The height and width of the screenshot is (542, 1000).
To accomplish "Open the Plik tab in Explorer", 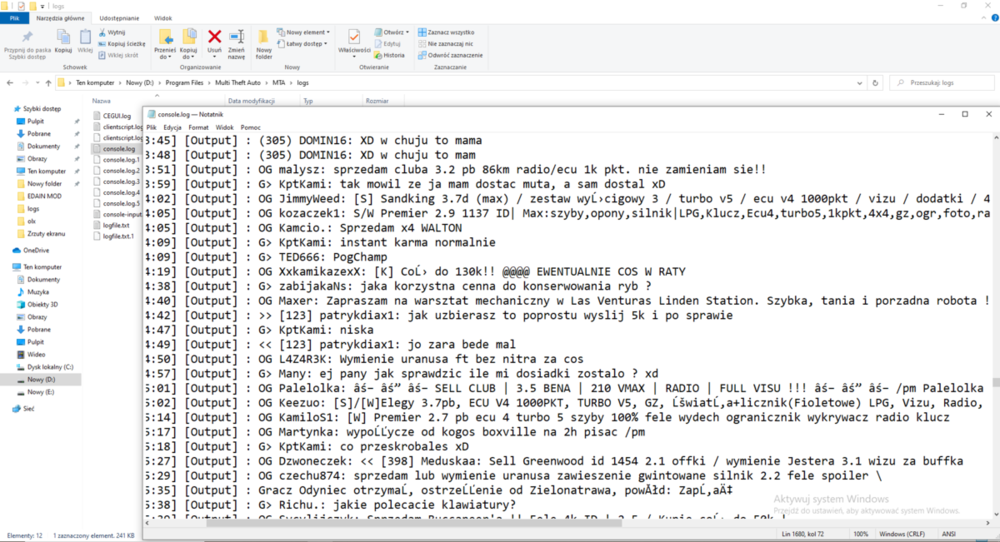I will tap(14, 18).
